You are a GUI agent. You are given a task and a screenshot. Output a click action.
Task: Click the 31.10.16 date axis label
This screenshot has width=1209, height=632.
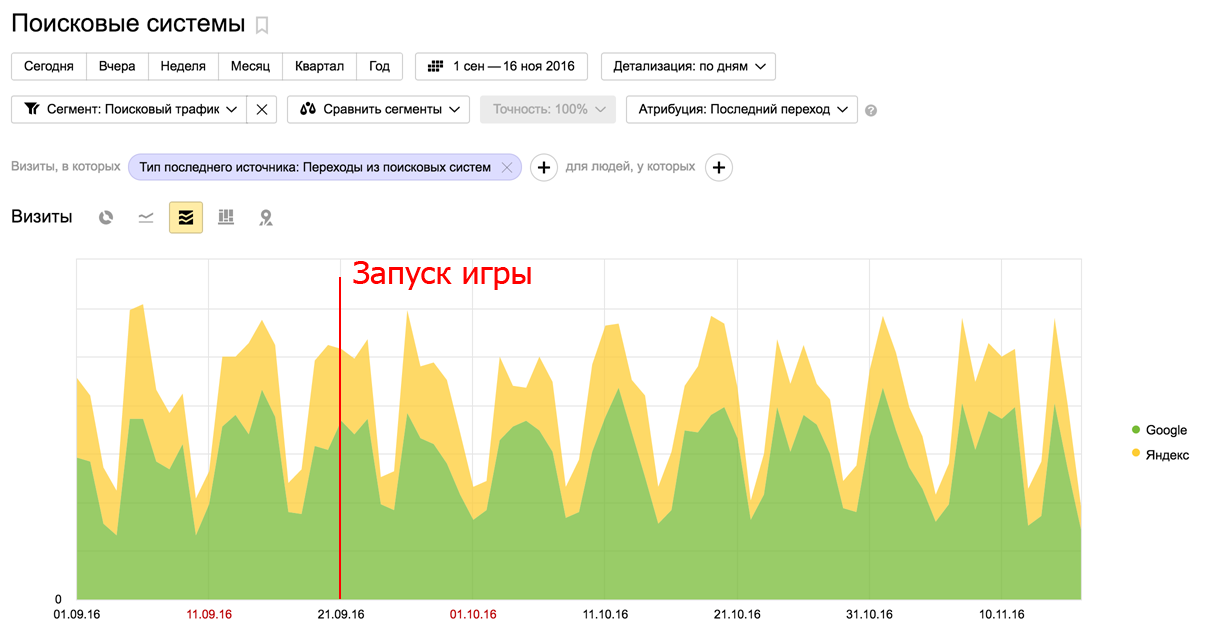(x=869, y=614)
